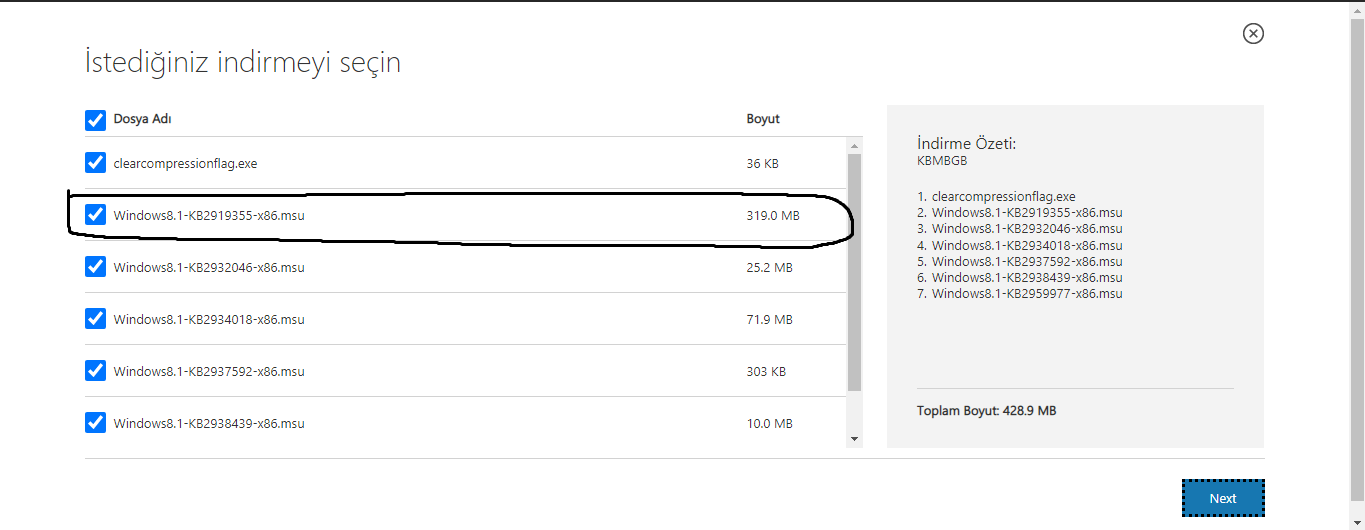Click the Next button
This screenshot has height=530, width=1365.
[x=1223, y=498]
